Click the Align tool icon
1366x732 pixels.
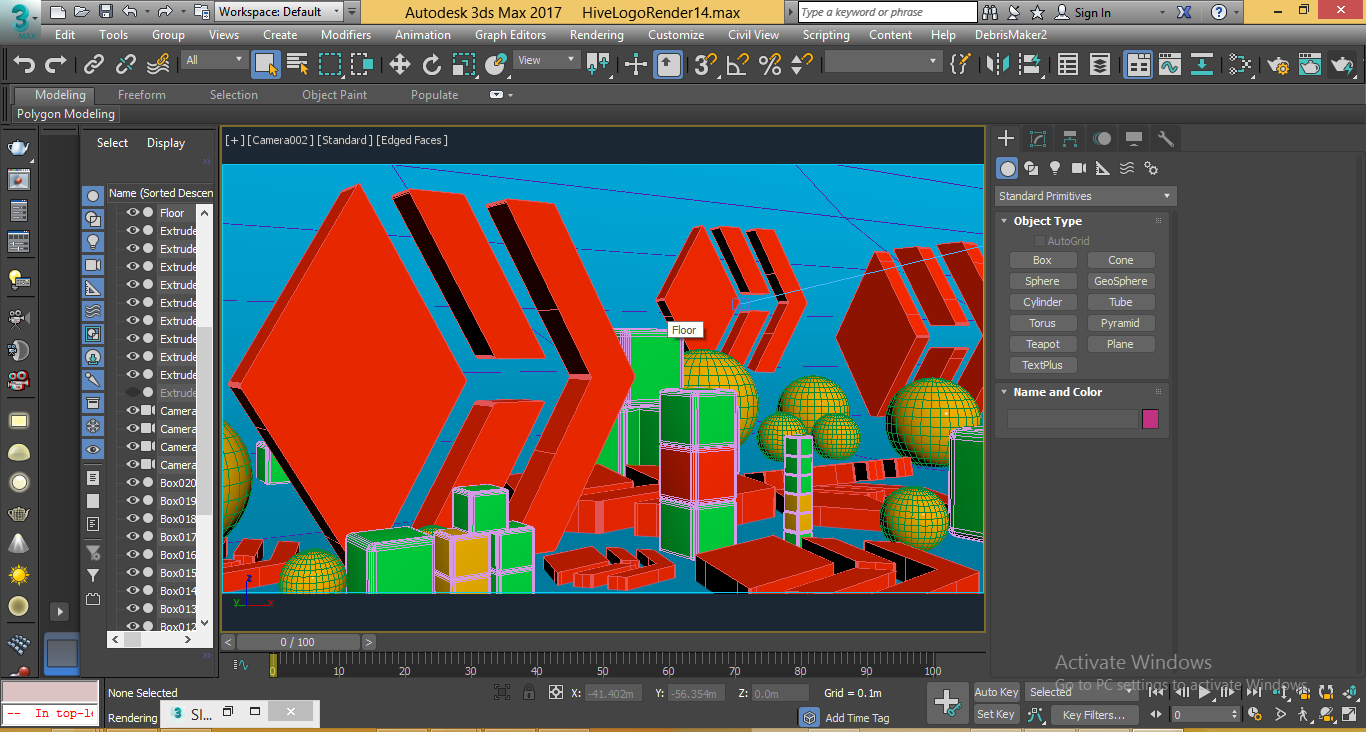pyautogui.click(x=1029, y=65)
